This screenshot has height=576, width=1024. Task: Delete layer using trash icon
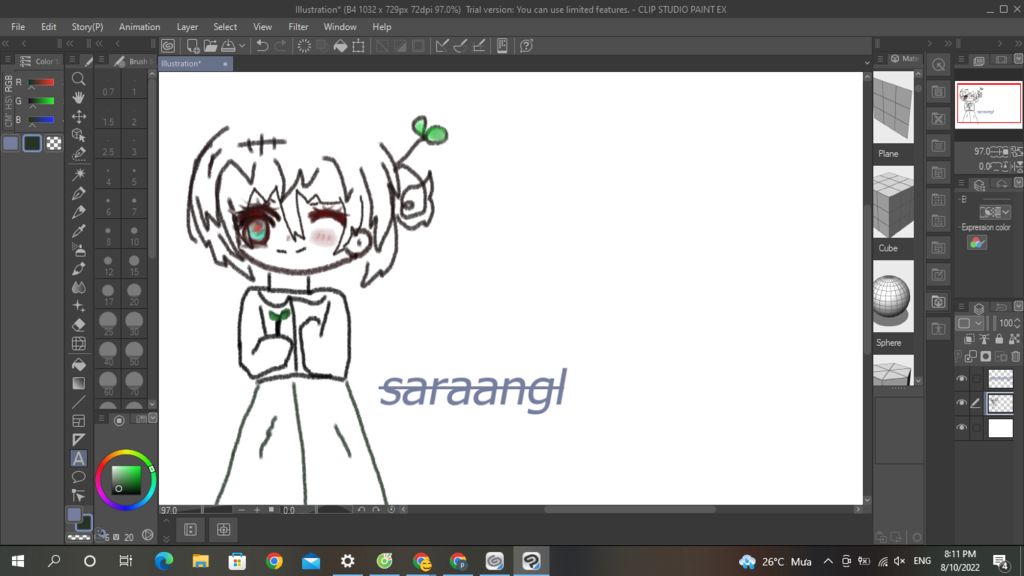[x=1016, y=357]
